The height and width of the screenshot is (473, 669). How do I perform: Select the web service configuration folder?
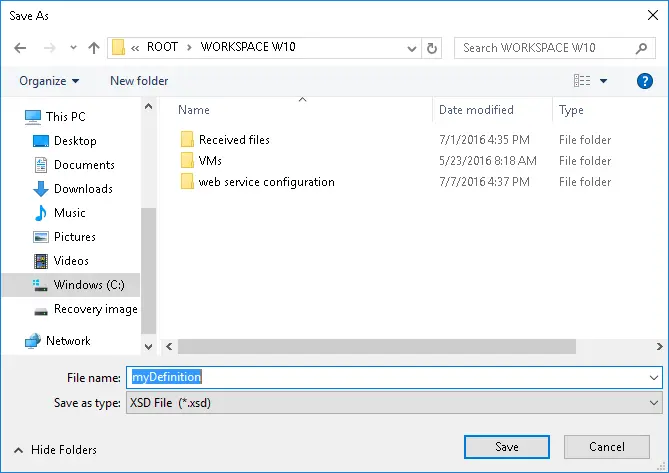click(266, 182)
